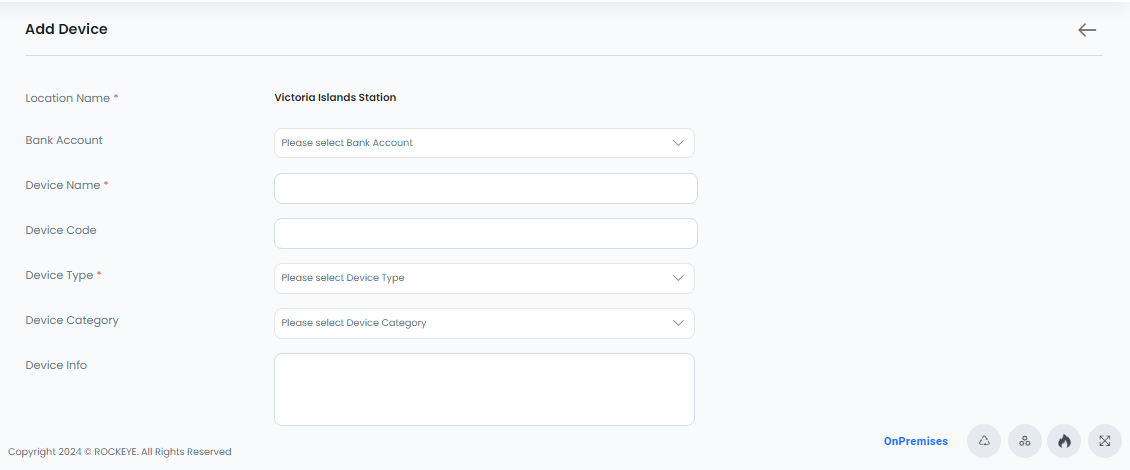
Task: Click the Device Type field label
Action: coord(59,275)
